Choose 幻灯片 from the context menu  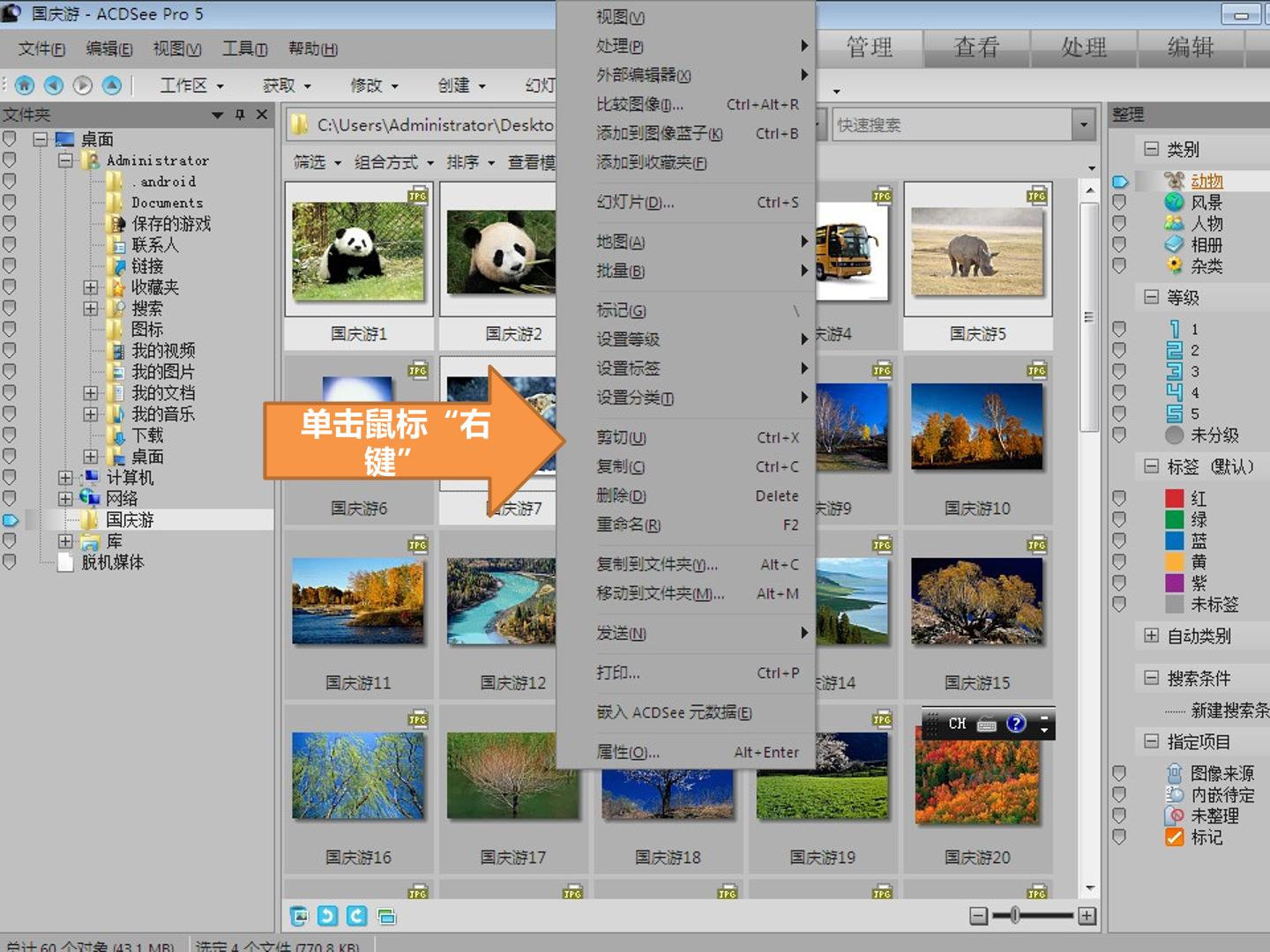(x=686, y=203)
